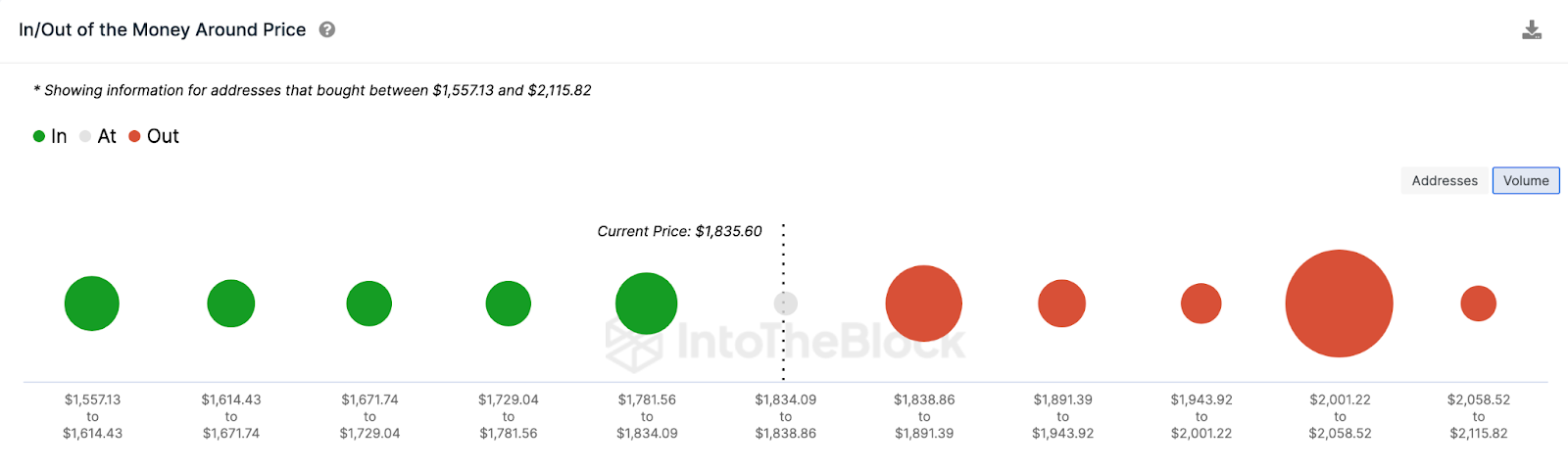
Task: Click the red bubble for $1,838.86 range
Action: pos(924,304)
